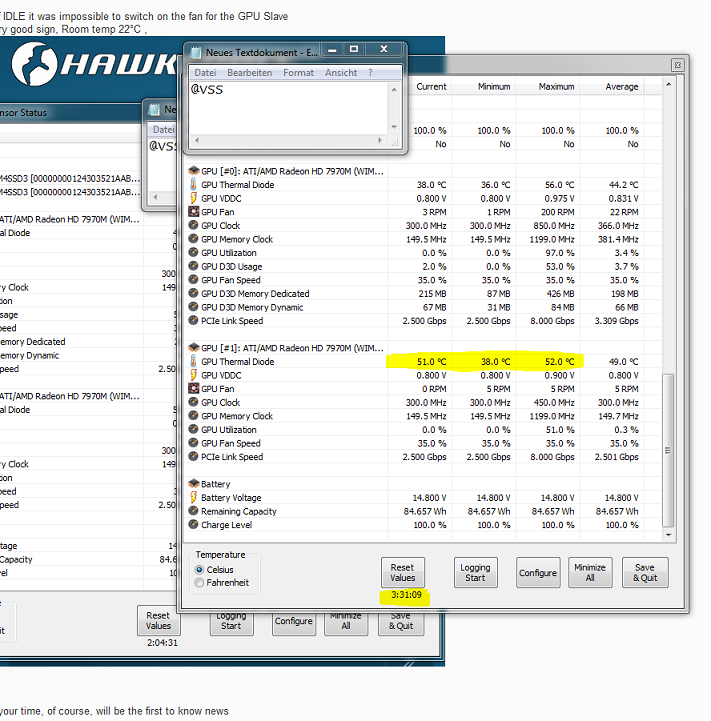The image size is (711, 721).
Task: Click notepad vertical scroll up arrow
Action: click(x=394, y=89)
